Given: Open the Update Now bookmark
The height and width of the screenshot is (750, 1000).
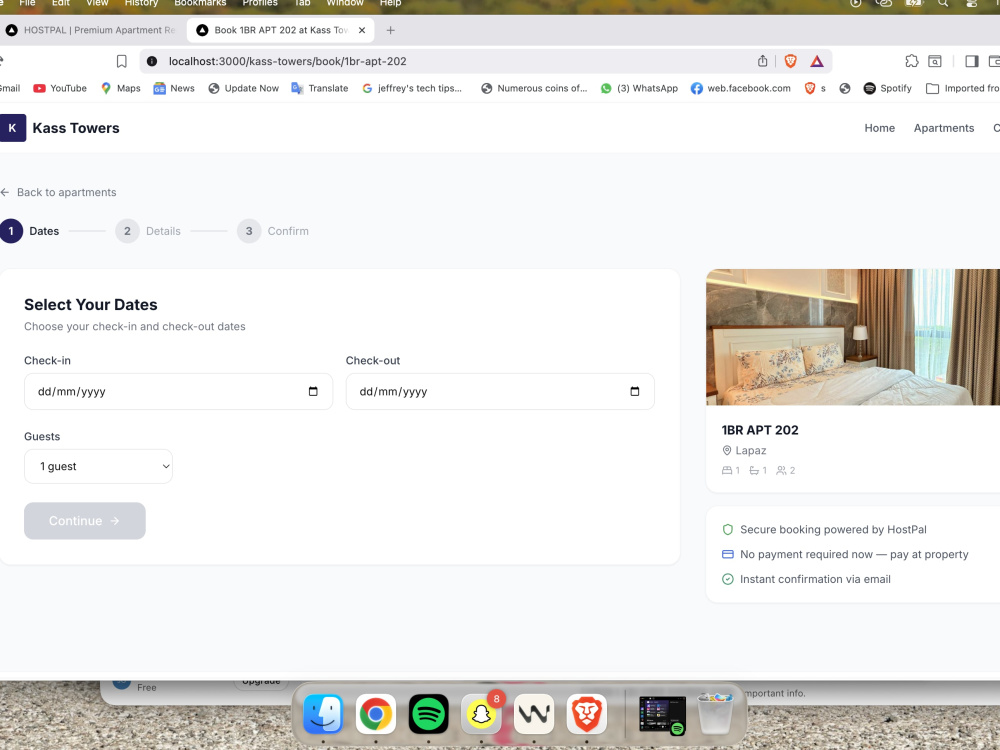Looking at the screenshot, I should click(244, 88).
